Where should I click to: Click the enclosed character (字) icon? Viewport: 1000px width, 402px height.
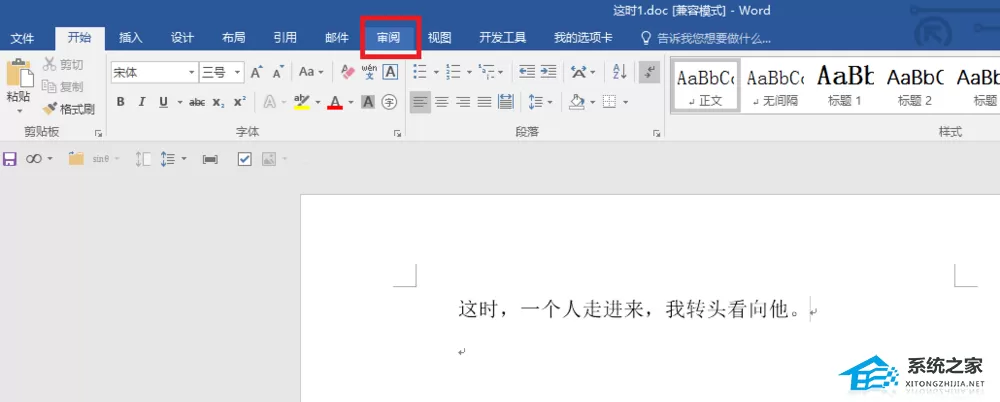coord(389,101)
